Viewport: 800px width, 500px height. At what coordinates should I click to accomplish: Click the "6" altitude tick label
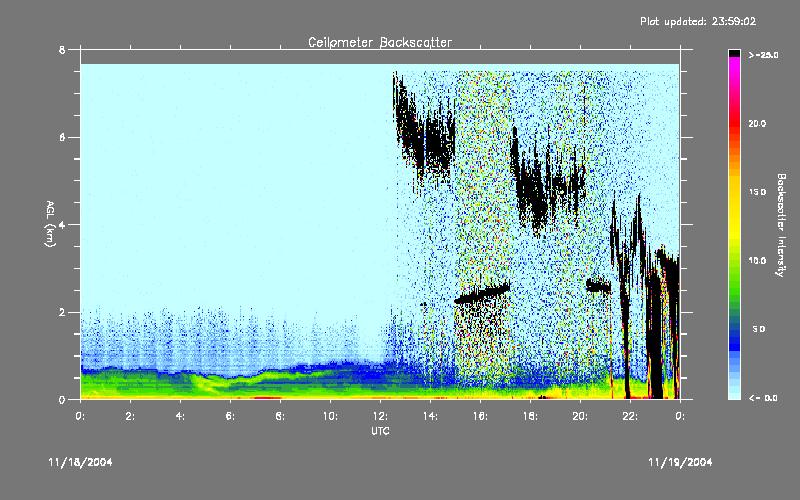62,137
